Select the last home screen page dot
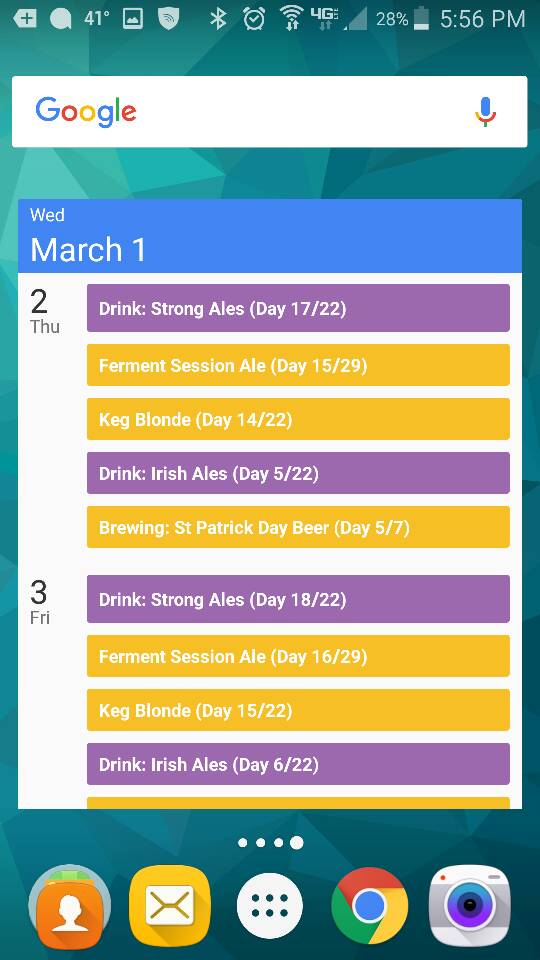The image size is (540, 960). tap(296, 842)
